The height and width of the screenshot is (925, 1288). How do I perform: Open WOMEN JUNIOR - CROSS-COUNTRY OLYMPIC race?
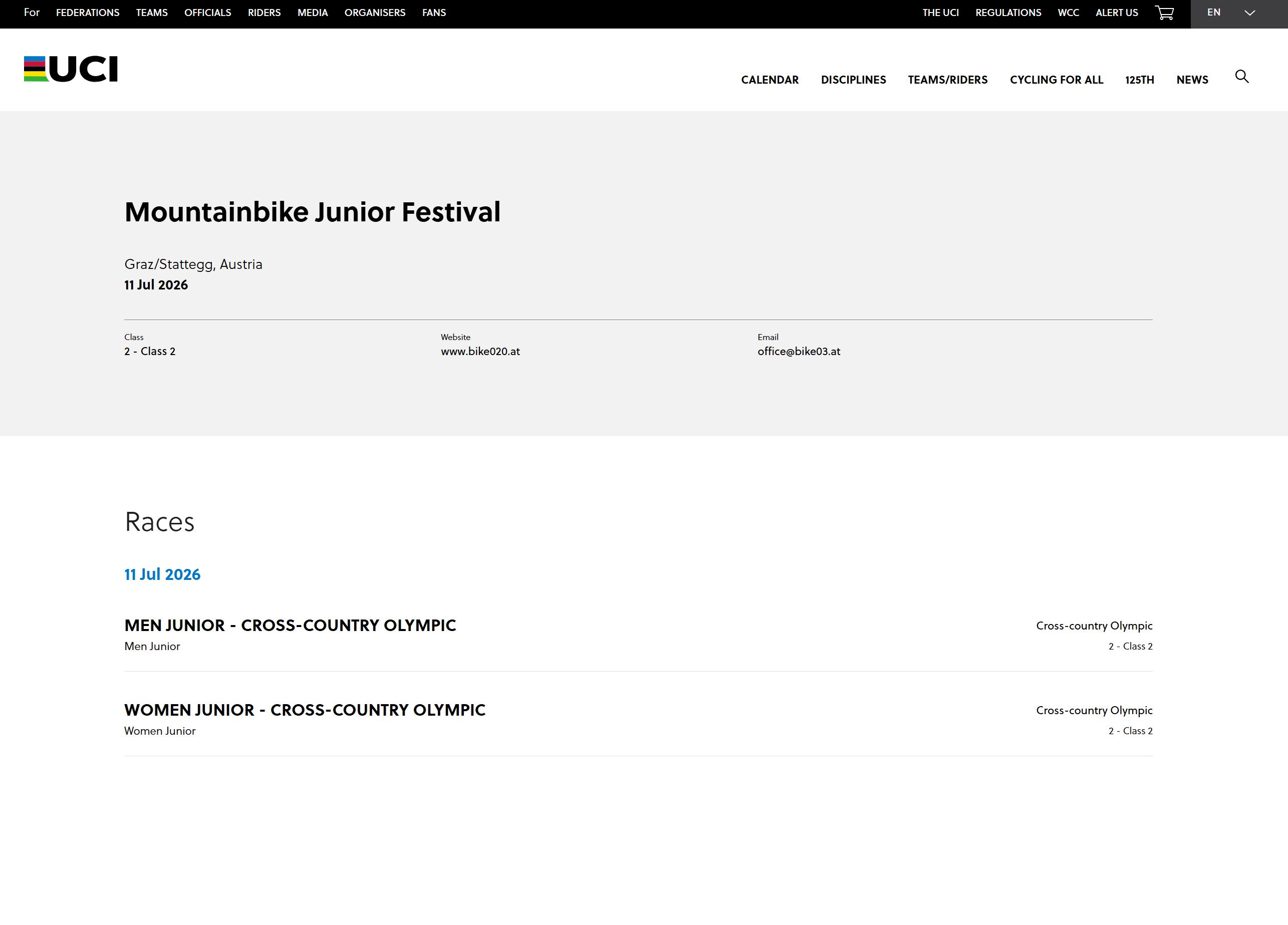(305, 710)
